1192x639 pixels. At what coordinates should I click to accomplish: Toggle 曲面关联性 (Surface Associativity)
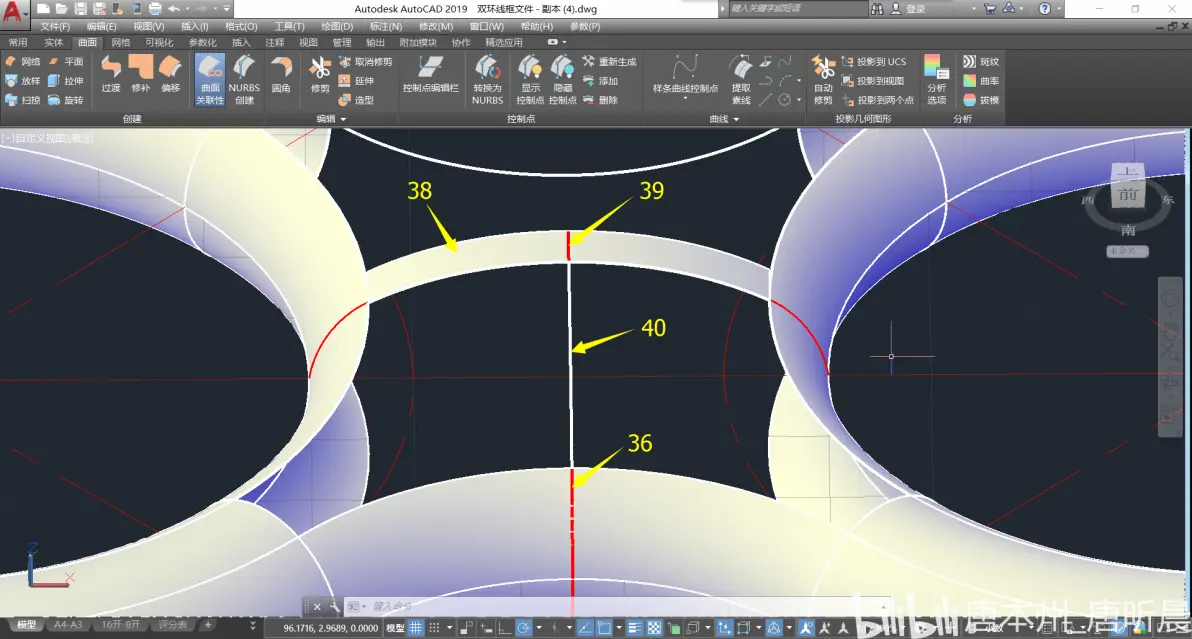(210, 80)
